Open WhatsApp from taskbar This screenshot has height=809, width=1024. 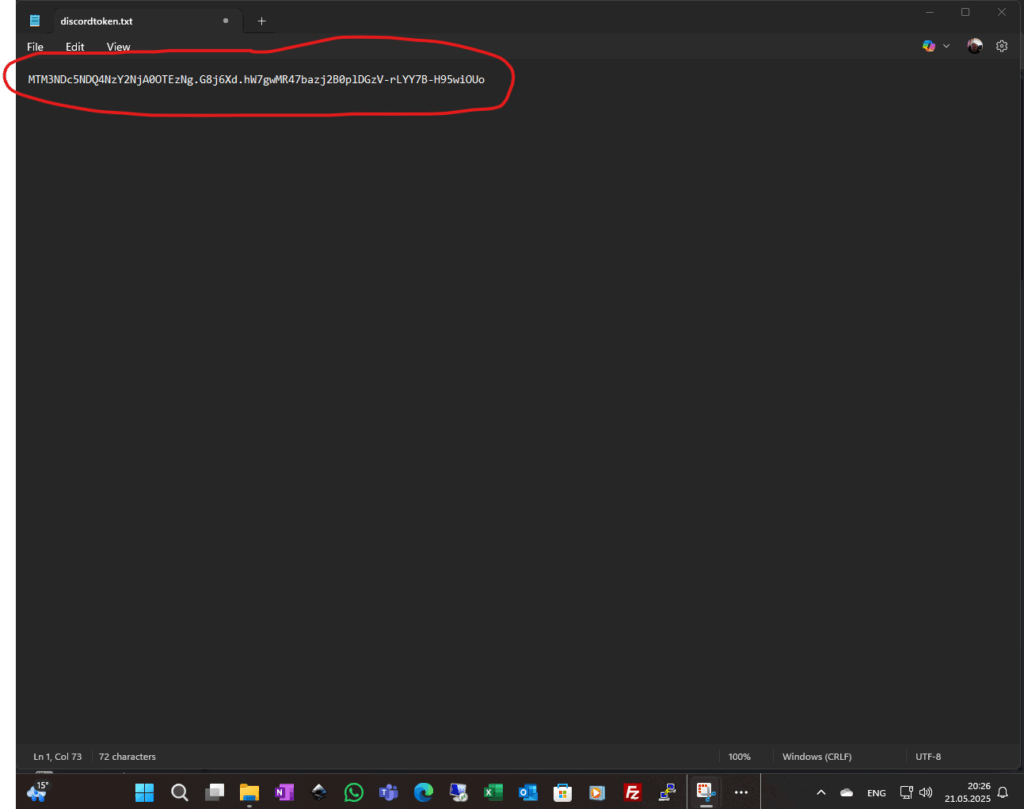[354, 793]
